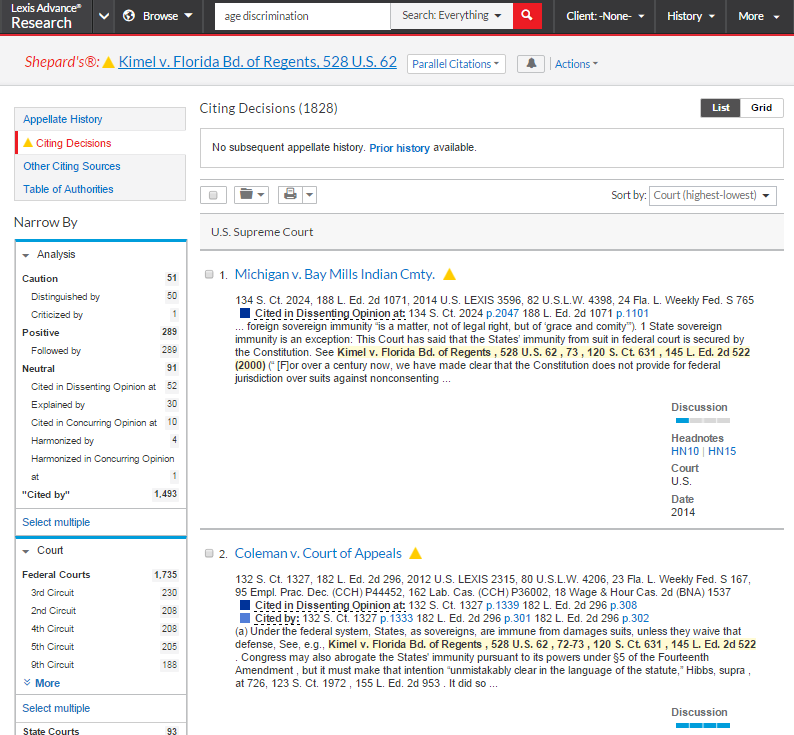Click the printer icon
794x735 pixels.
coord(290,195)
